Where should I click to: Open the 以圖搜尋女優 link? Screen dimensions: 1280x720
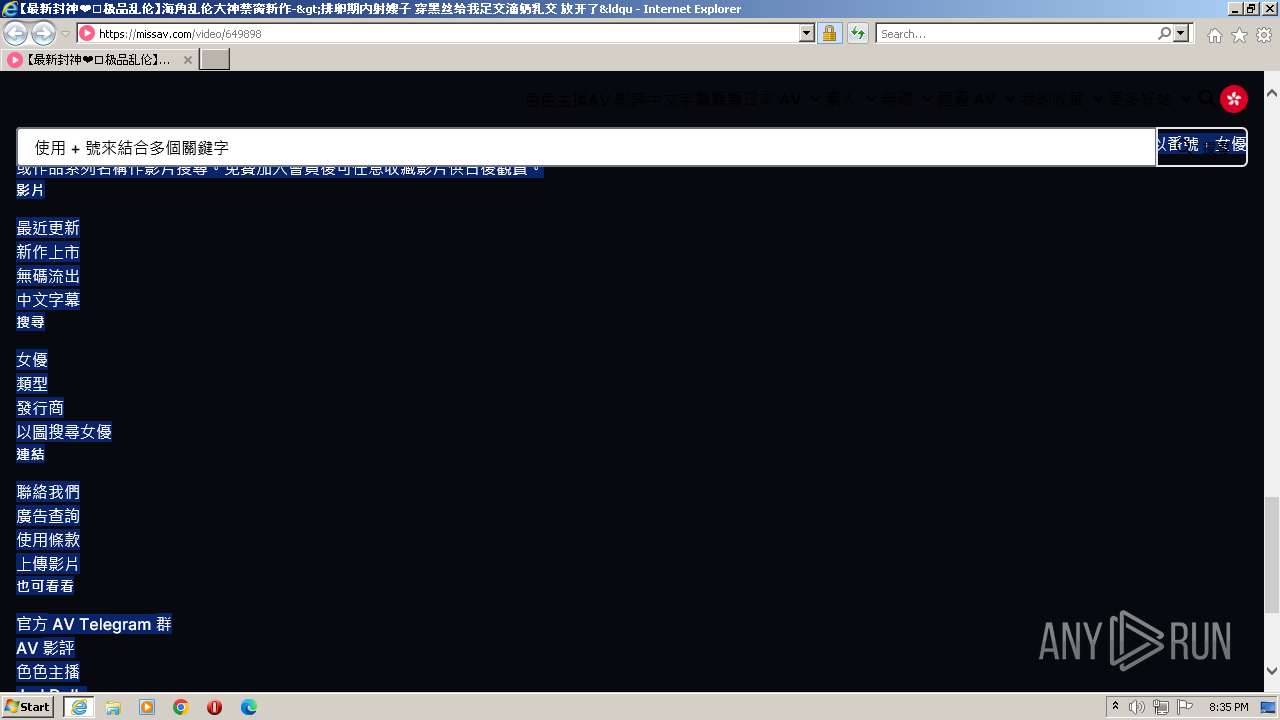pos(64,432)
